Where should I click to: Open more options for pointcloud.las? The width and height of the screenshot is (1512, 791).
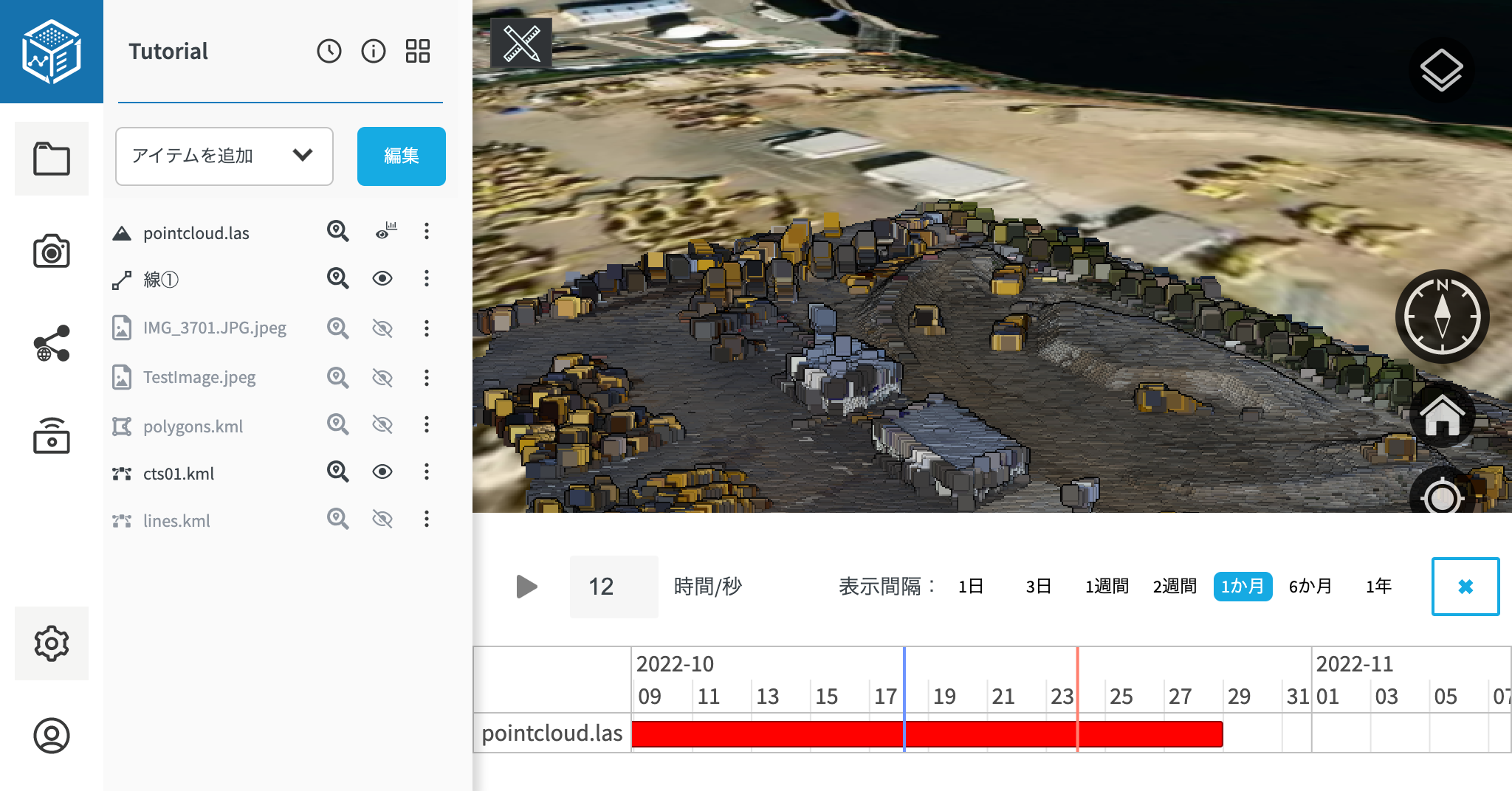tap(427, 232)
